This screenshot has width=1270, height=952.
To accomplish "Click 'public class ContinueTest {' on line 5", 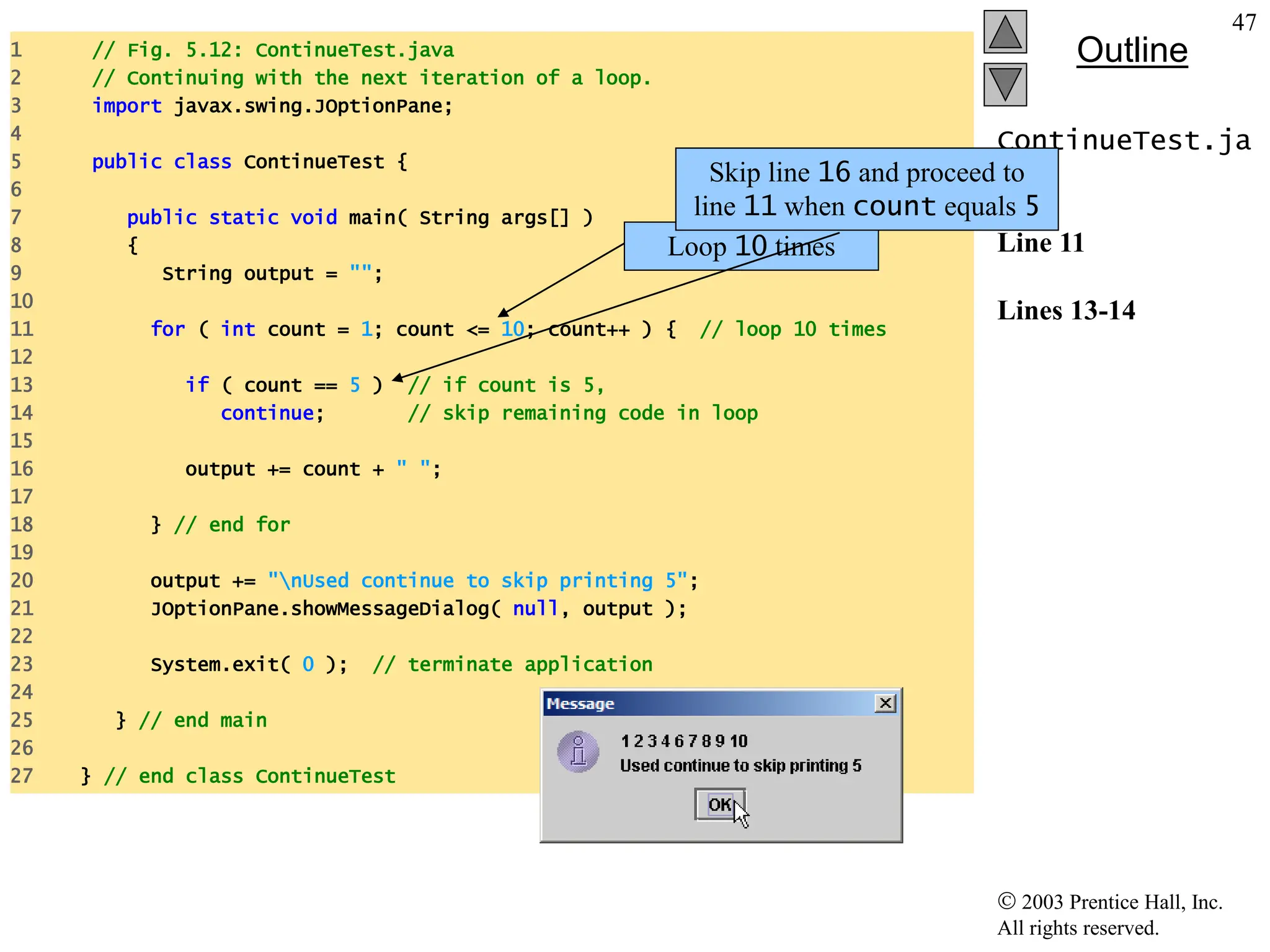I will coord(250,162).
